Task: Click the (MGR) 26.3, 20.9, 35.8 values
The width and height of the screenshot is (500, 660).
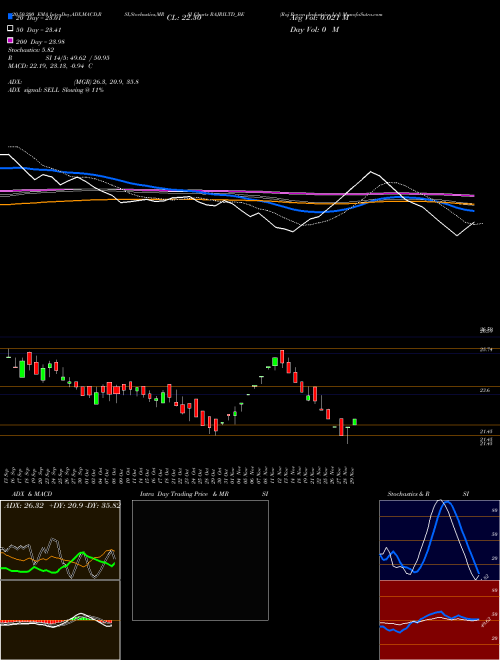Action: click(x=106, y=82)
